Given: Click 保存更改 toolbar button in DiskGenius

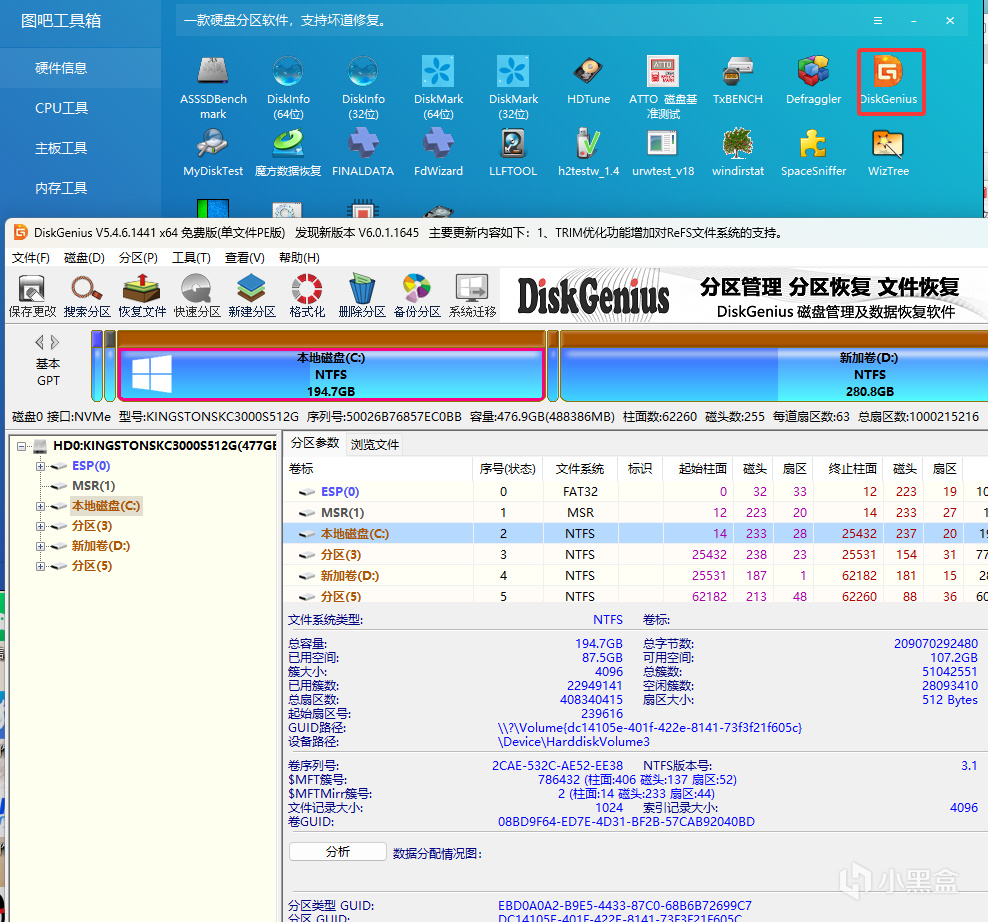Looking at the screenshot, I should (x=32, y=296).
